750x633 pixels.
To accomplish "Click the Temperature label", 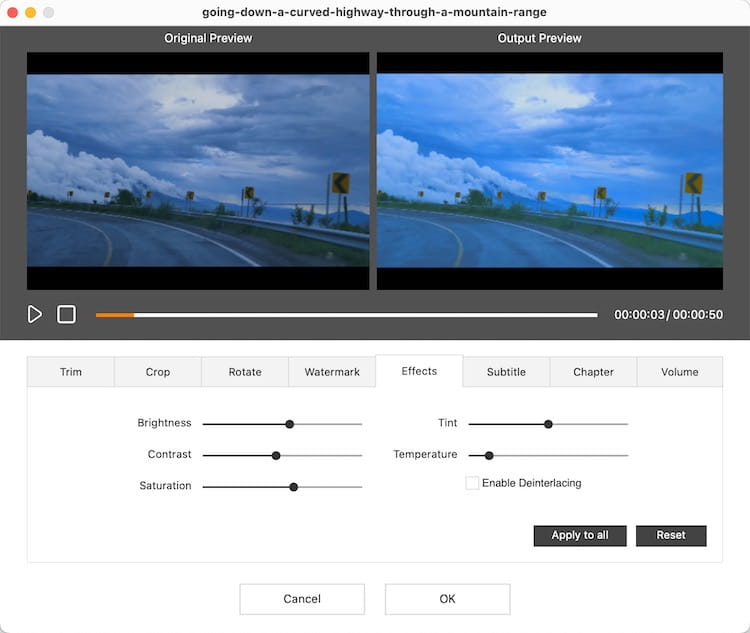I will coord(425,455).
